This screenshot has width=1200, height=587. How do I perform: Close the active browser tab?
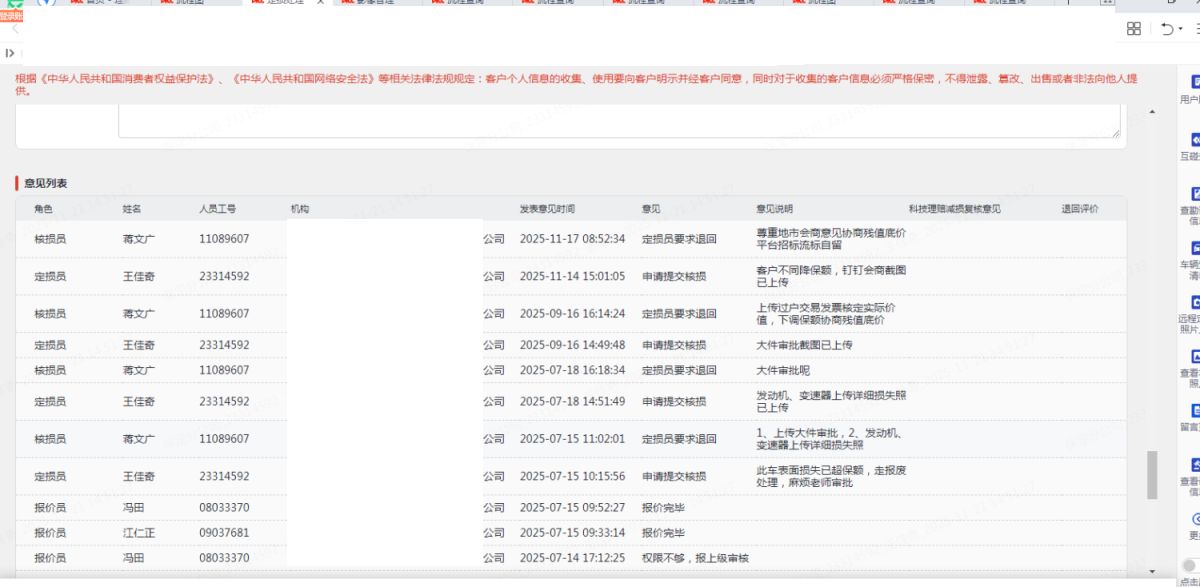pos(319,2)
